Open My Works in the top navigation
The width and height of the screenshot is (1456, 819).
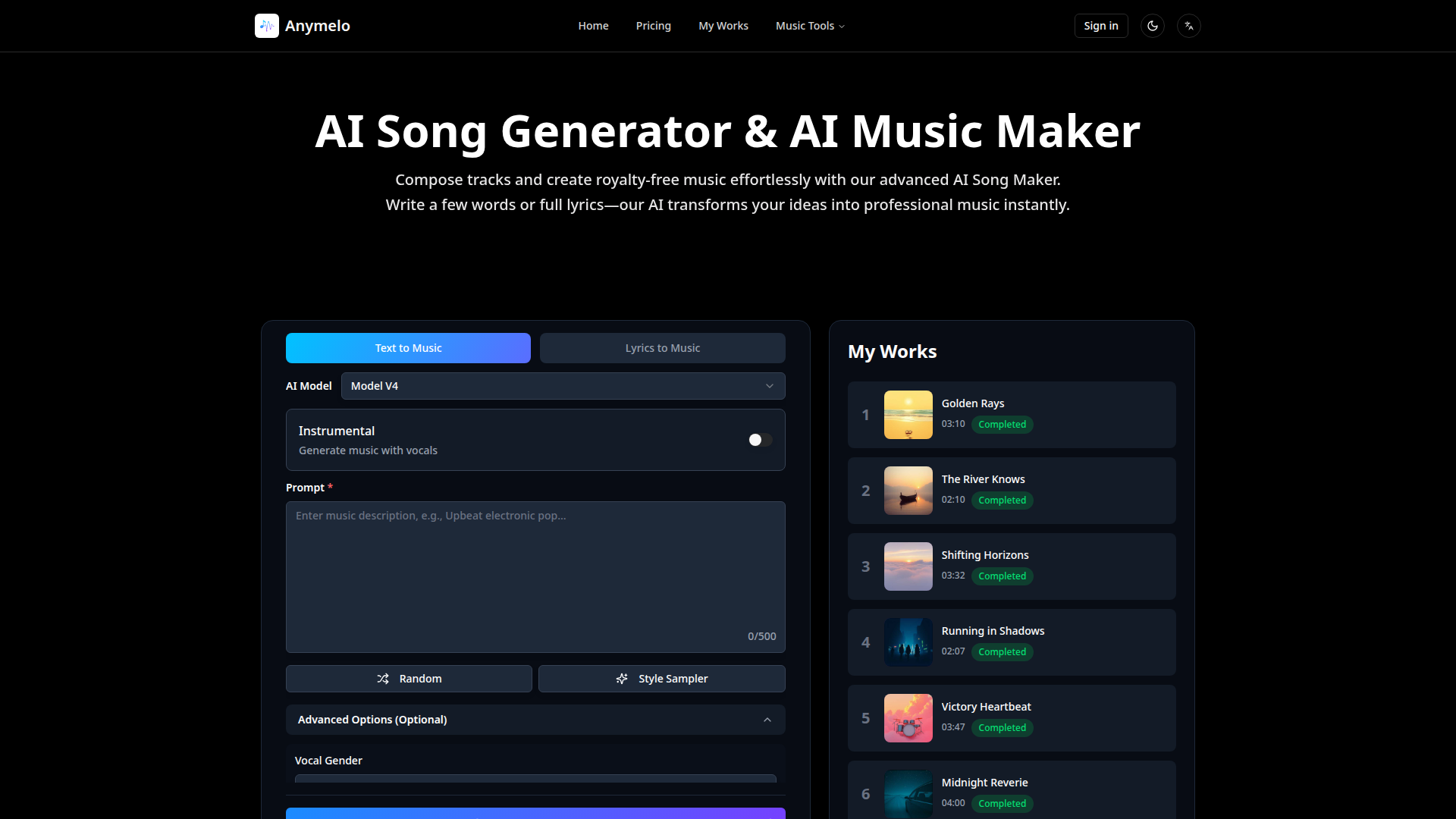tap(723, 26)
